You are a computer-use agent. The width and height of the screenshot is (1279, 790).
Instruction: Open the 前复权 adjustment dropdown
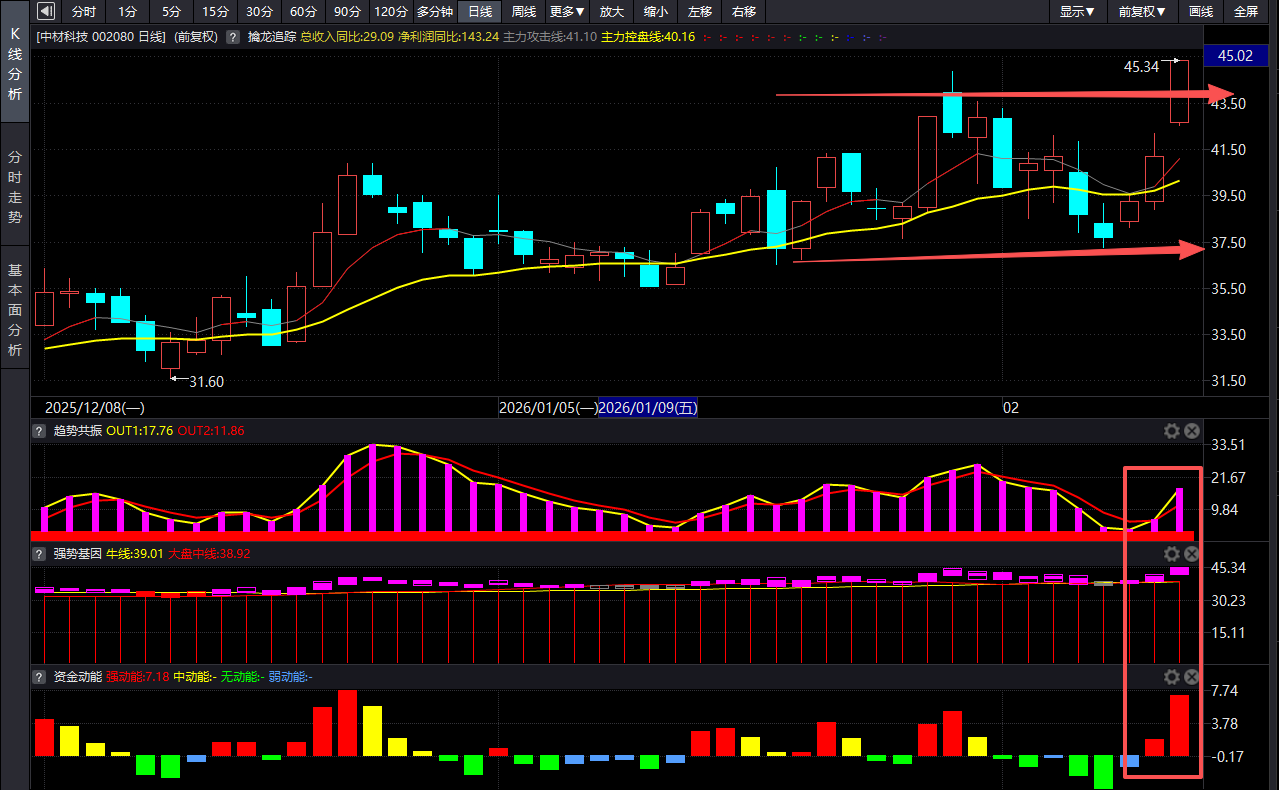(x=1142, y=12)
